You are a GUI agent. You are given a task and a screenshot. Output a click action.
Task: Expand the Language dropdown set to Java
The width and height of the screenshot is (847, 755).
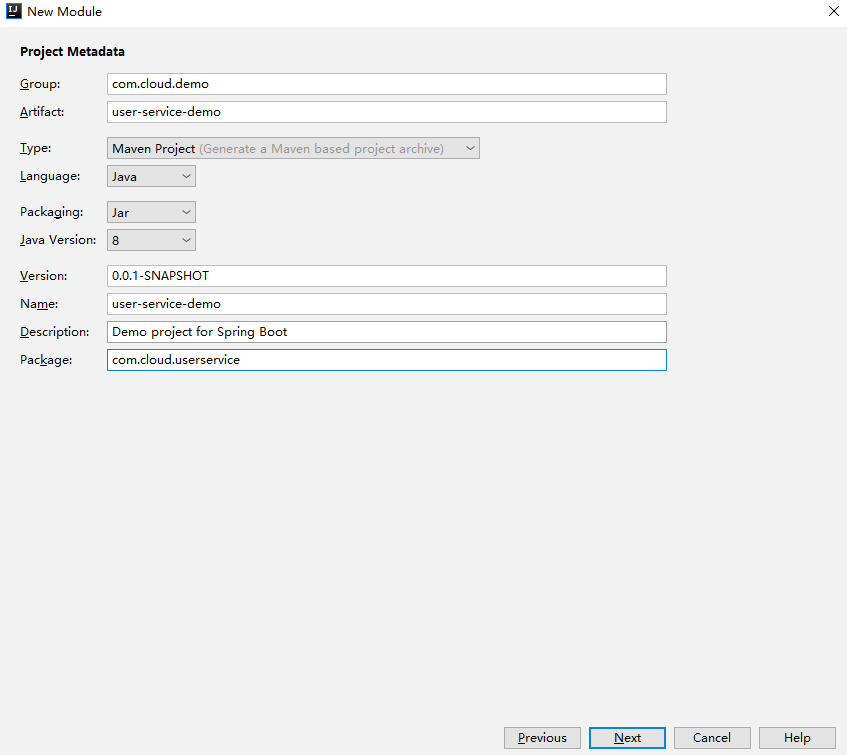tap(152, 177)
